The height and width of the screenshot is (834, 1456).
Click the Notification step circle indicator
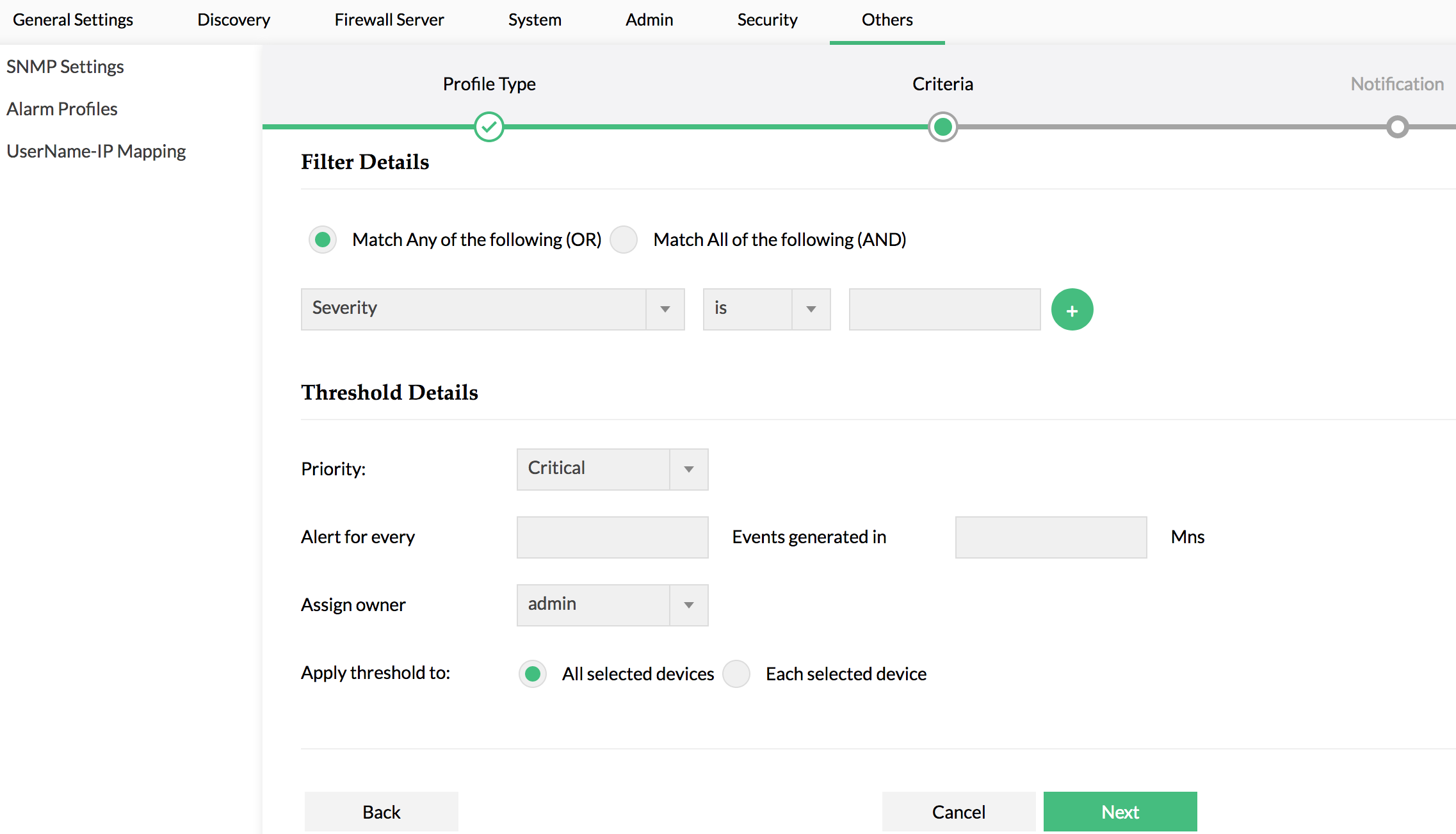(1397, 127)
